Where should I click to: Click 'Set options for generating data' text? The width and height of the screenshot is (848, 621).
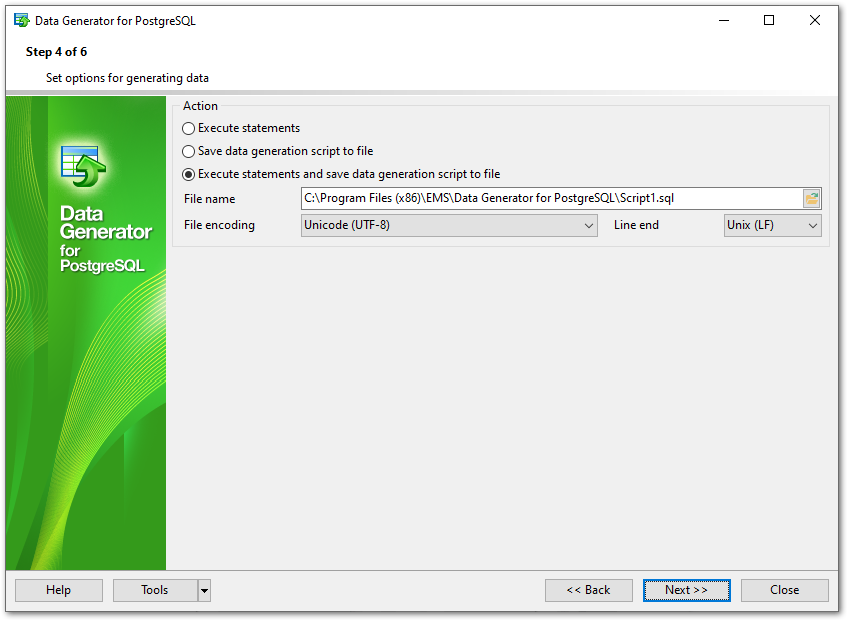coord(127,78)
